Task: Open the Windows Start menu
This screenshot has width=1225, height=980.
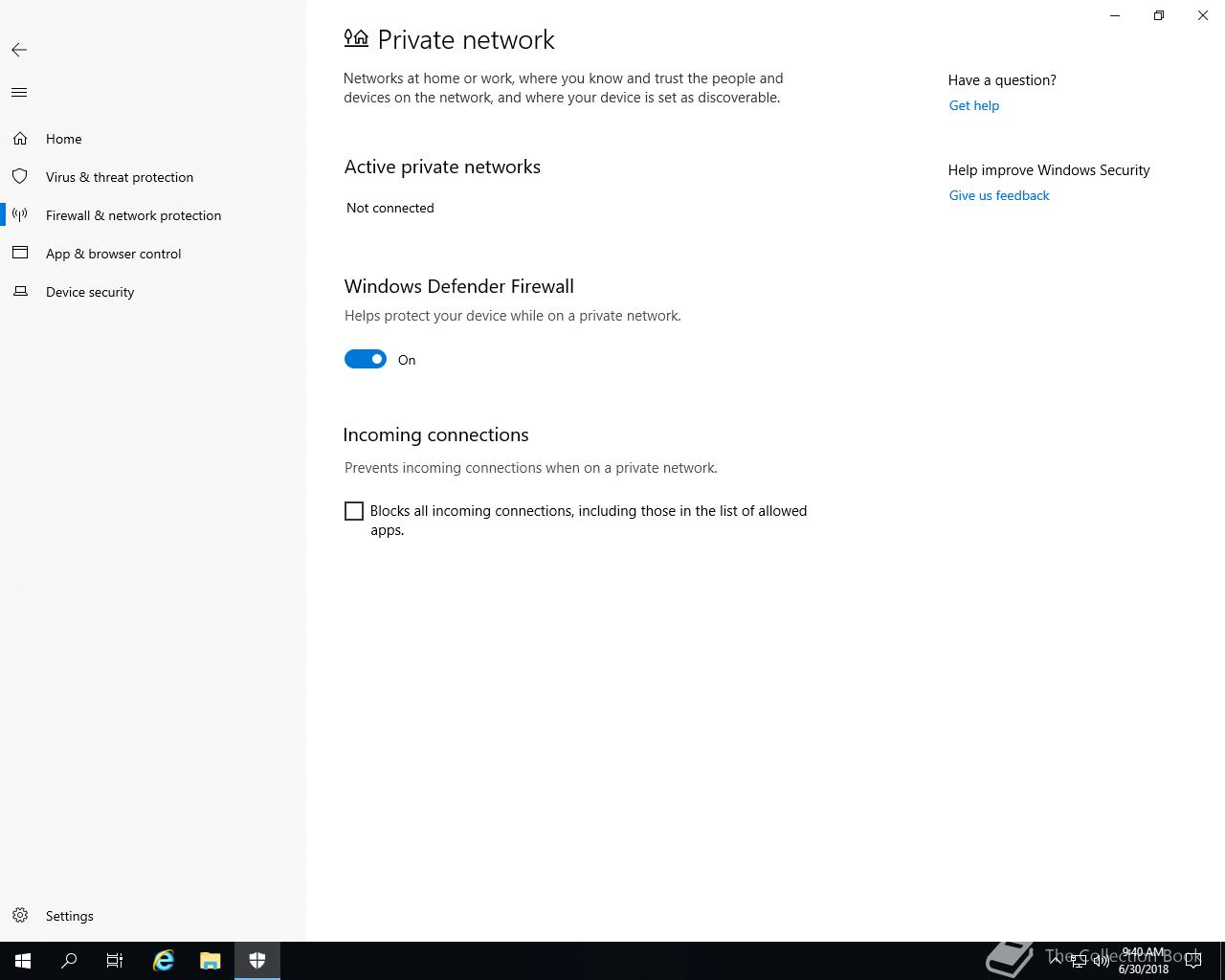Action: click(23, 961)
